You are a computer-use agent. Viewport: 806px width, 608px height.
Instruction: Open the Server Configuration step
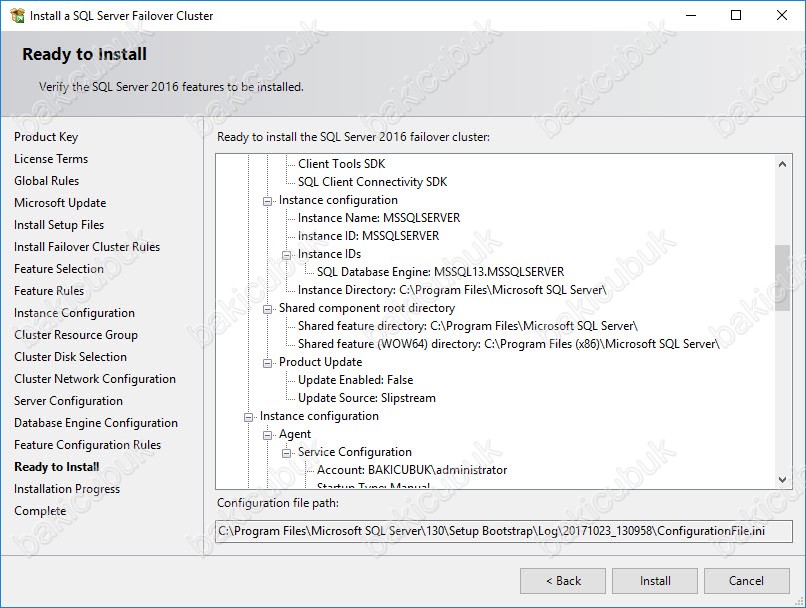point(68,401)
